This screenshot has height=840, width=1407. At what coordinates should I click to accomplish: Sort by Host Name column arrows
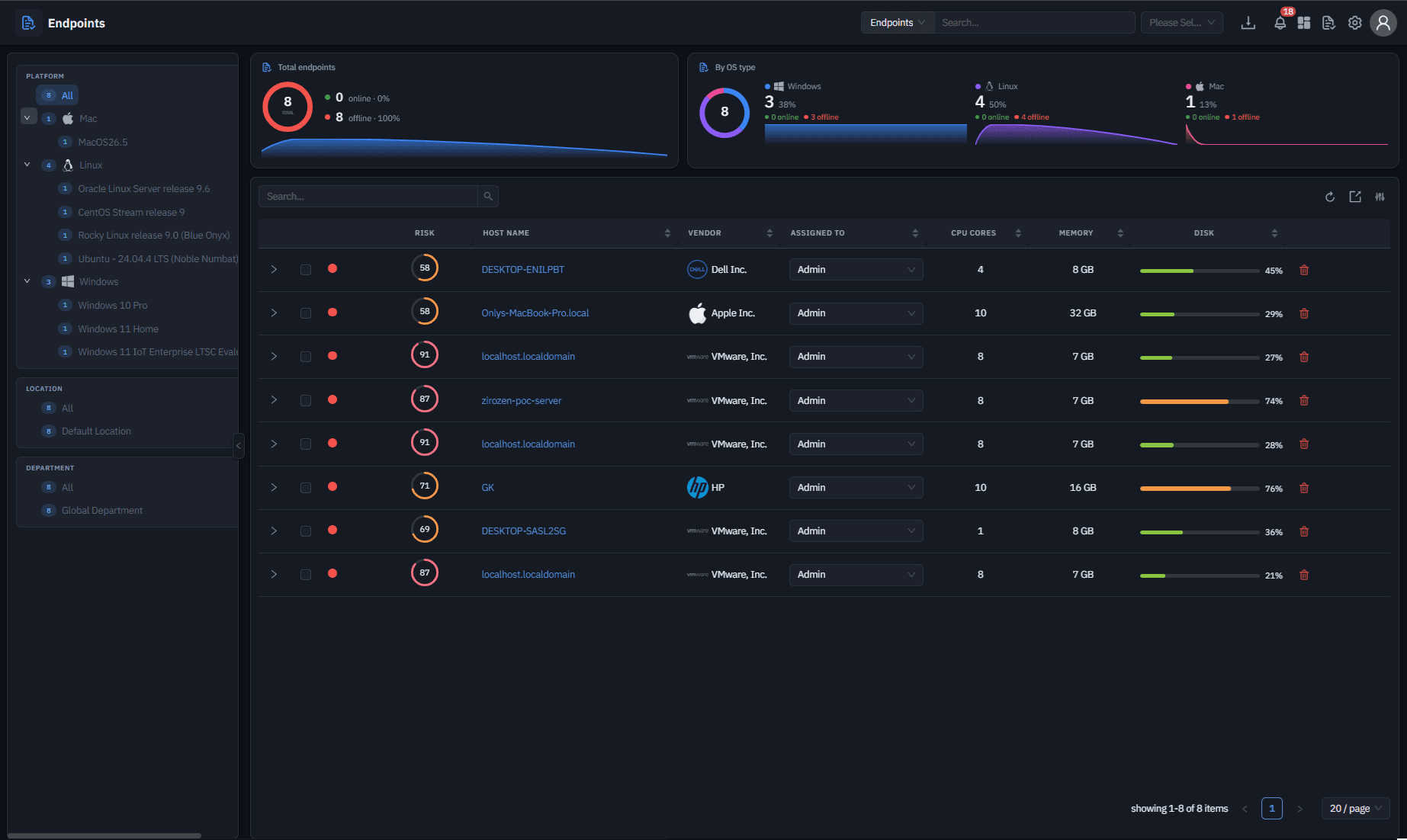tap(667, 233)
